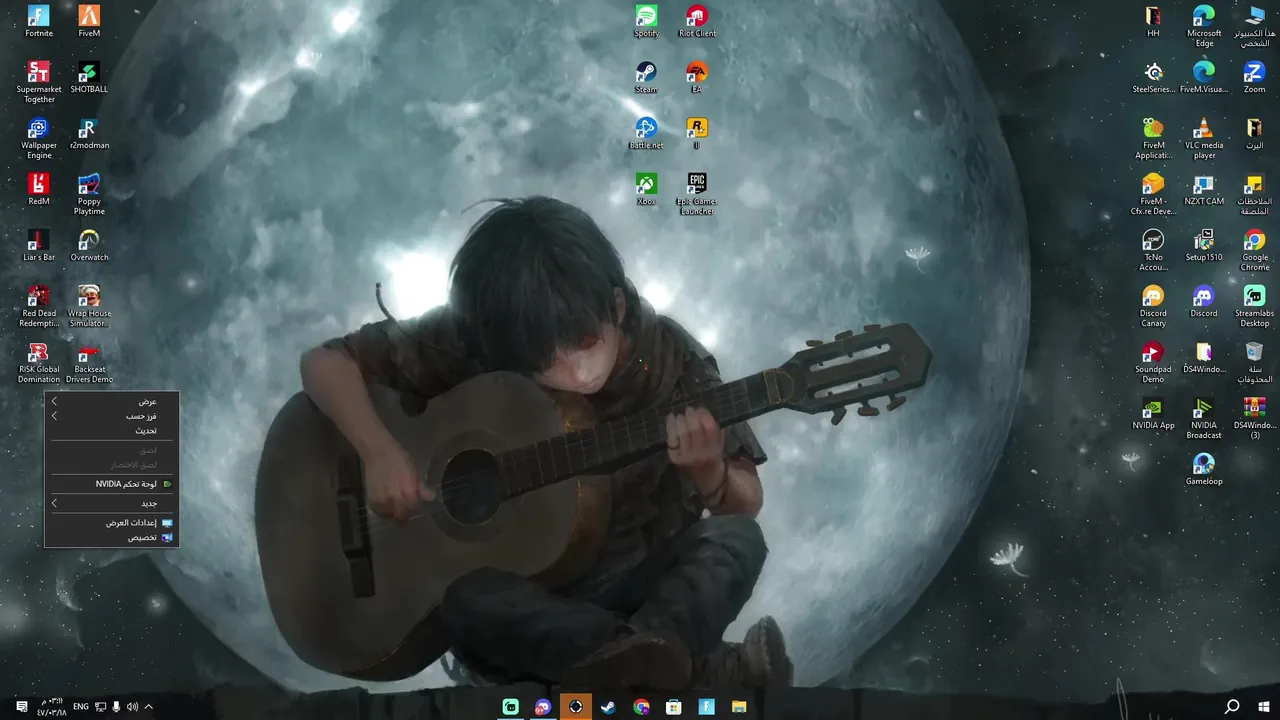Open the taskbar volume control
1280x720 pixels.
pyautogui.click(x=132, y=707)
